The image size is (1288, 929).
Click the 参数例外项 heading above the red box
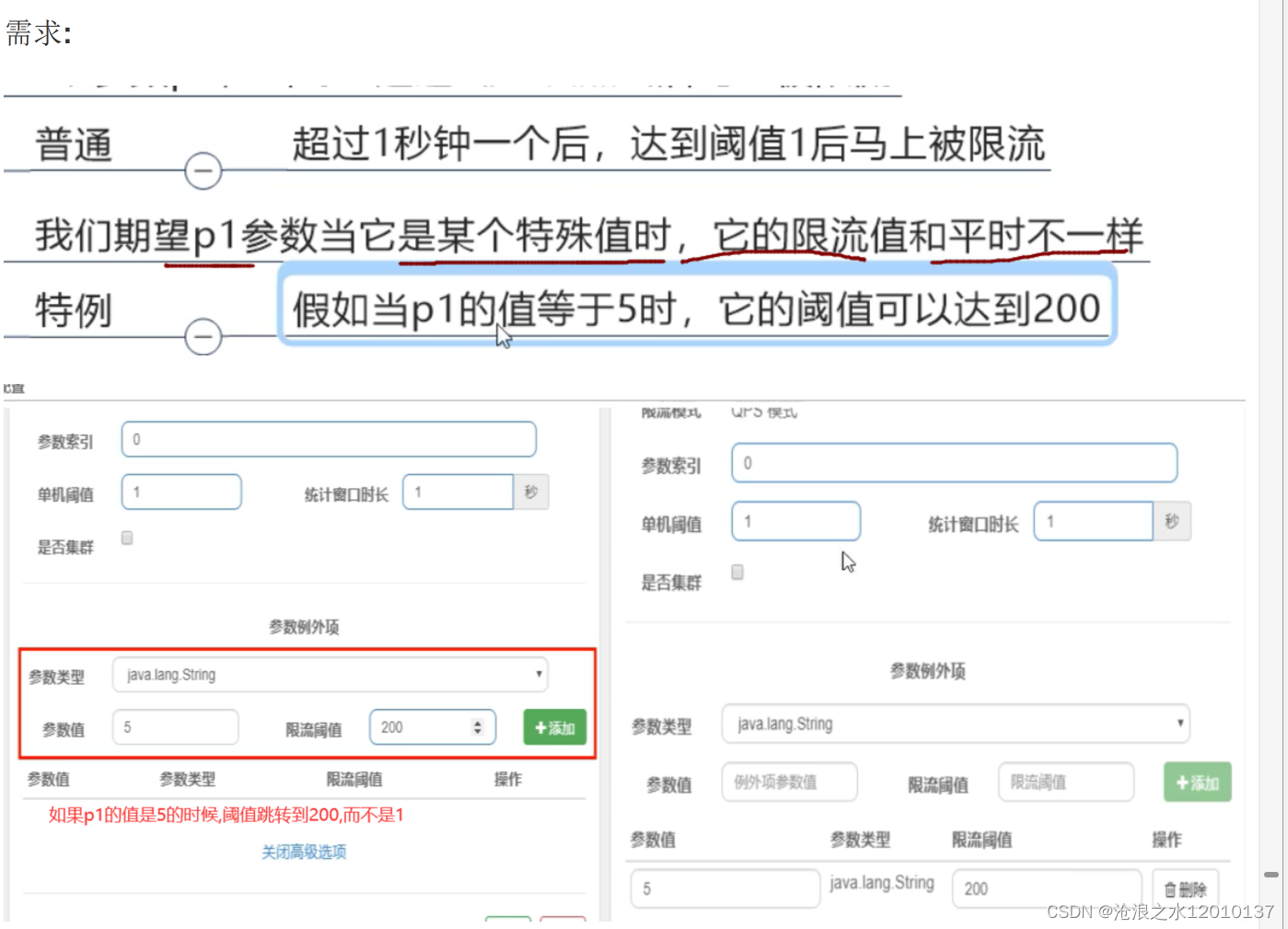(x=304, y=627)
